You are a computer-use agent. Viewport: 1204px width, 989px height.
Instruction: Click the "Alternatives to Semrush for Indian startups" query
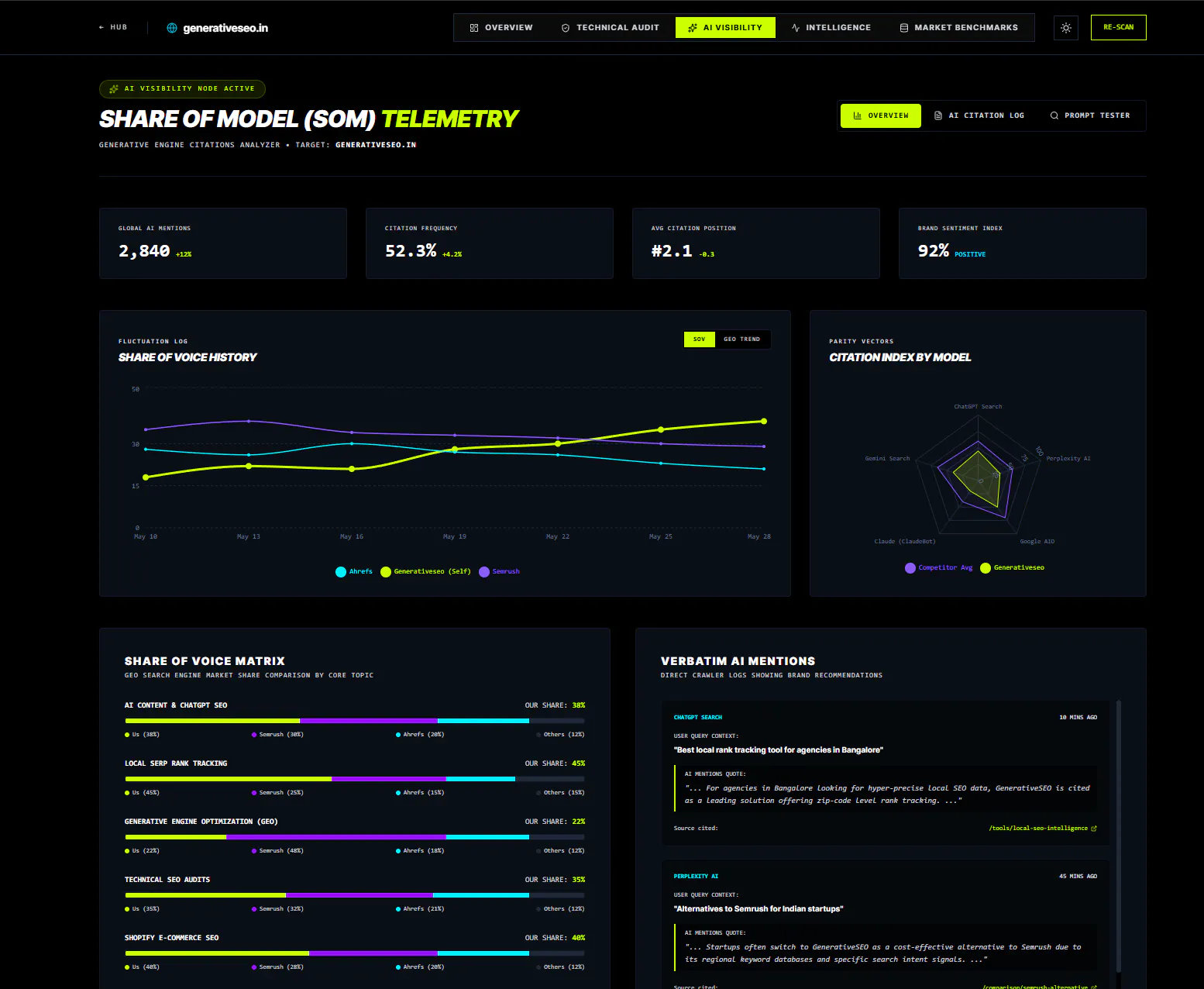pos(759,909)
